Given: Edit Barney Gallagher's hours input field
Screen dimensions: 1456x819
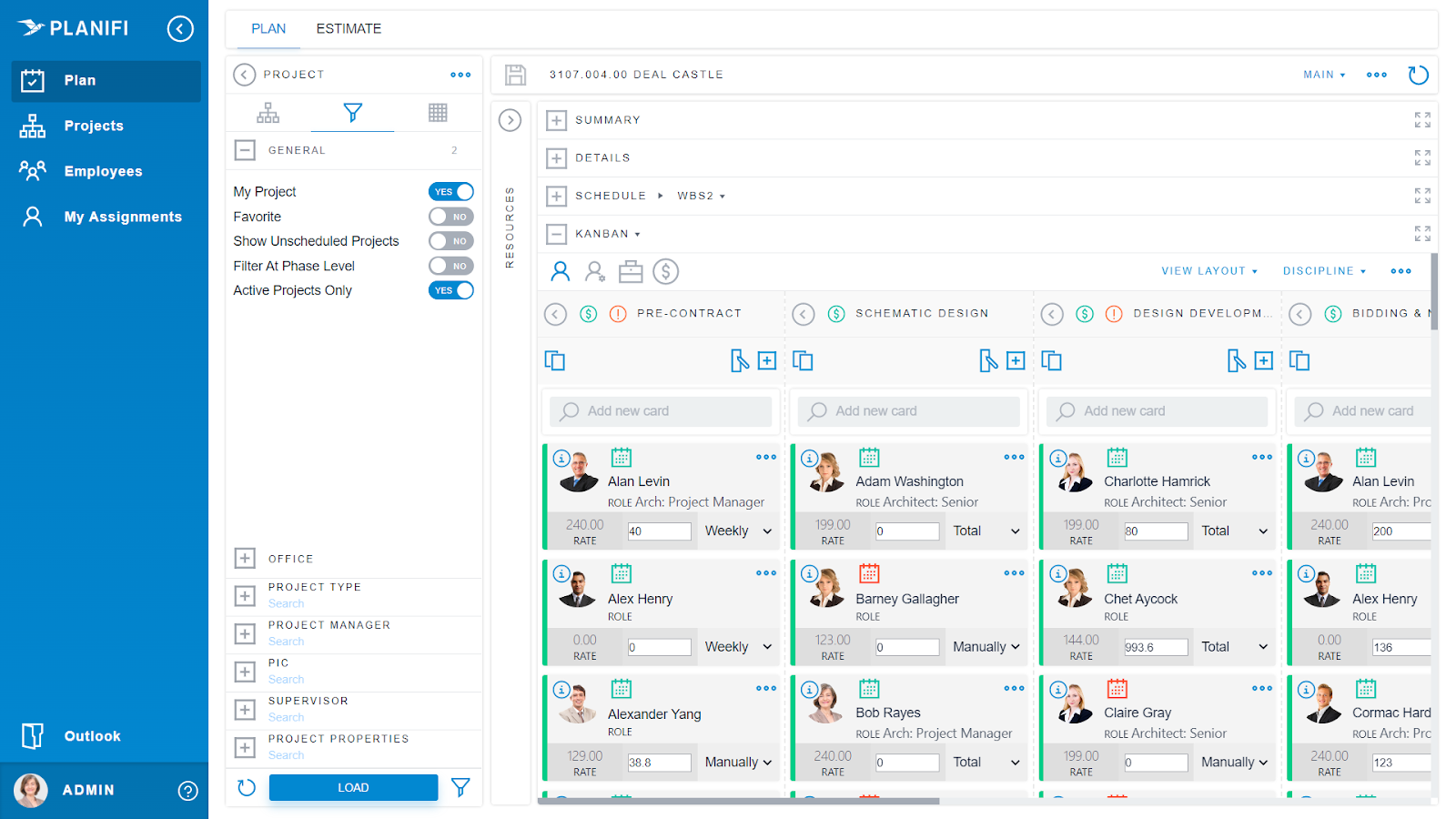Looking at the screenshot, I should tap(907, 646).
